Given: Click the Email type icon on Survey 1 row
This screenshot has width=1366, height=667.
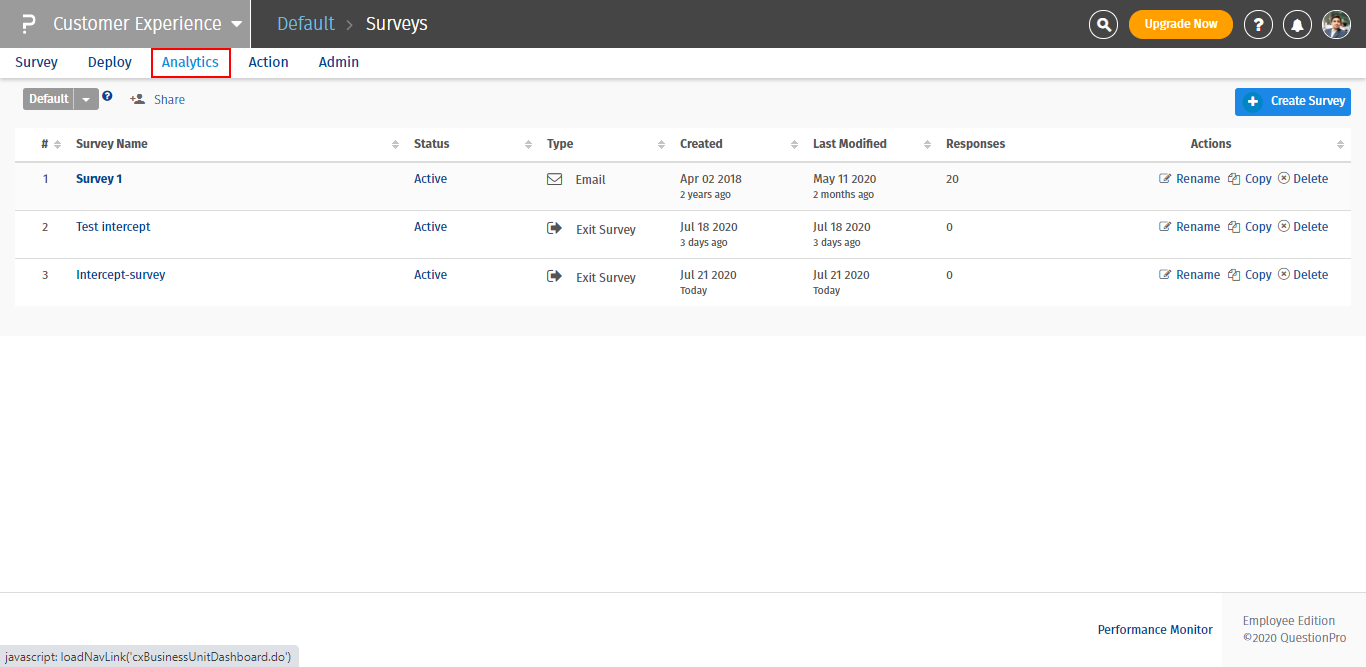Looking at the screenshot, I should (x=554, y=178).
